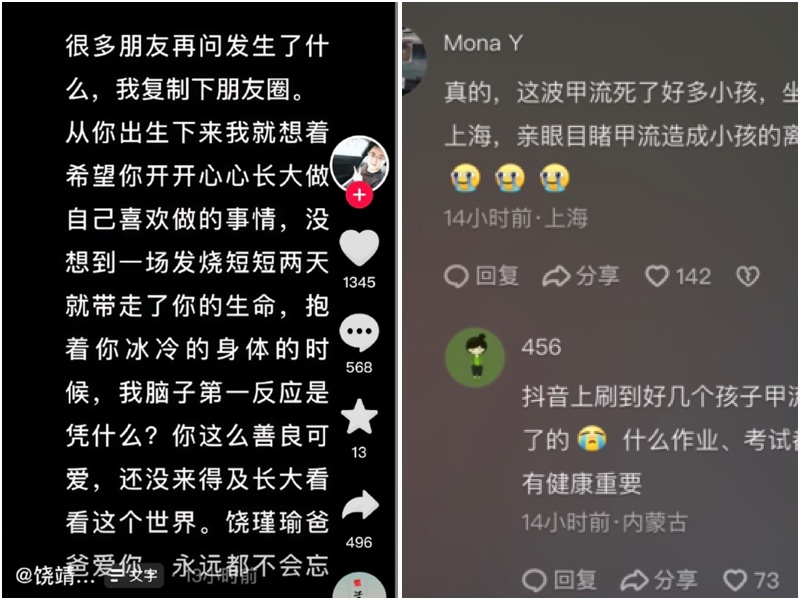
Task: Like the 456 comment with 73 likes
Action: [x=751, y=580]
